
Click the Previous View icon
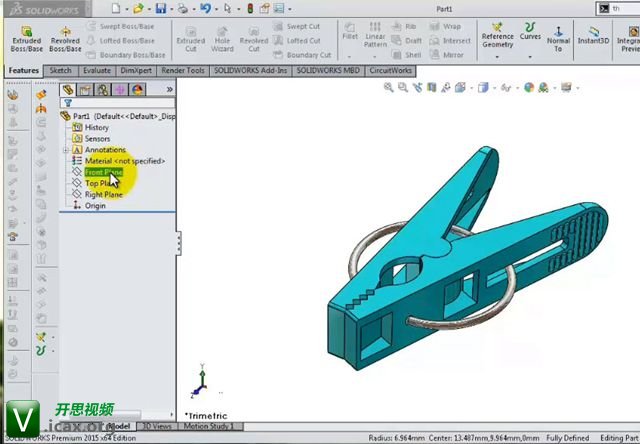(417, 87)
